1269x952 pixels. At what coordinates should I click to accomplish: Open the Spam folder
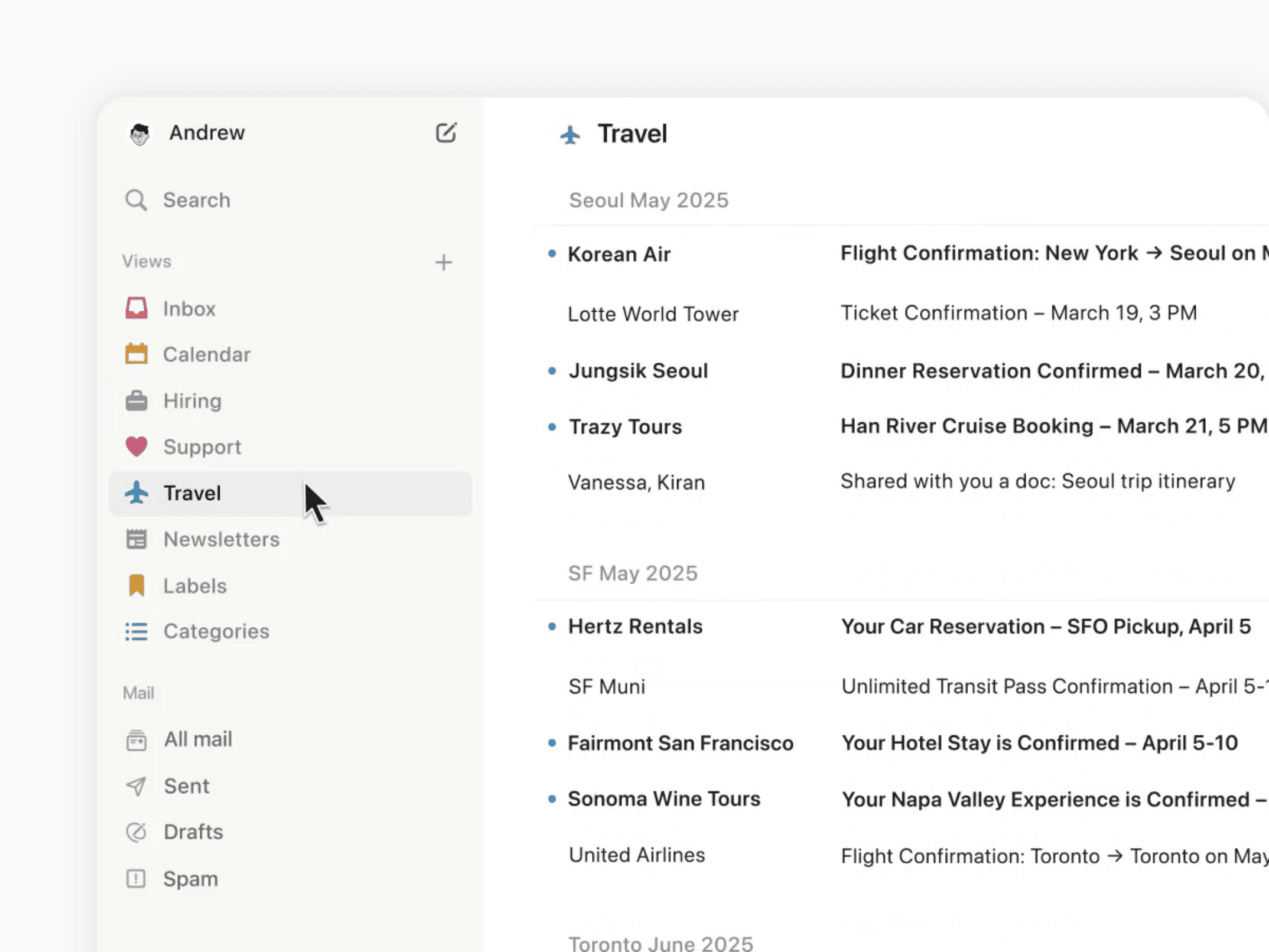click(x=290, y=879)
